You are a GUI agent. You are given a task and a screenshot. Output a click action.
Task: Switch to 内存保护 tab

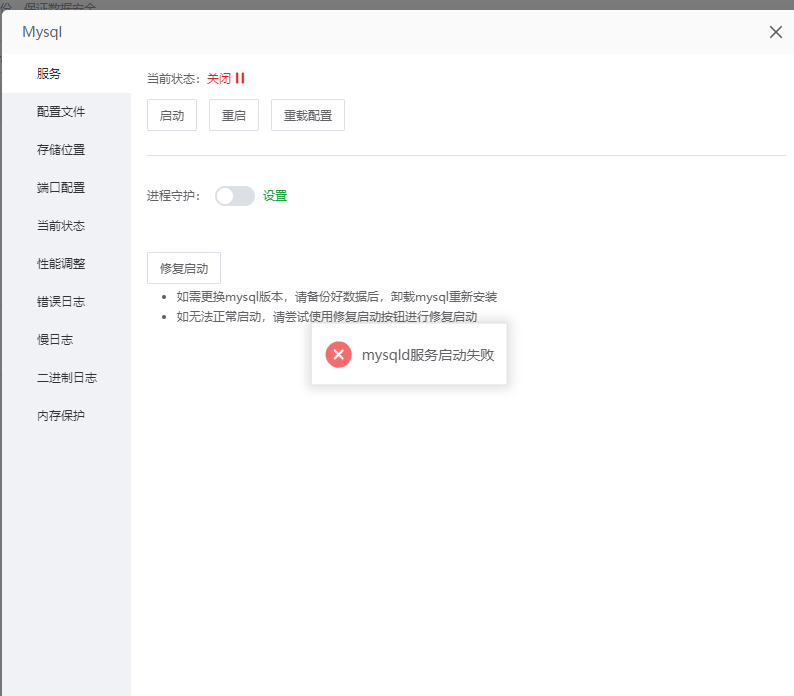point(66,415)
